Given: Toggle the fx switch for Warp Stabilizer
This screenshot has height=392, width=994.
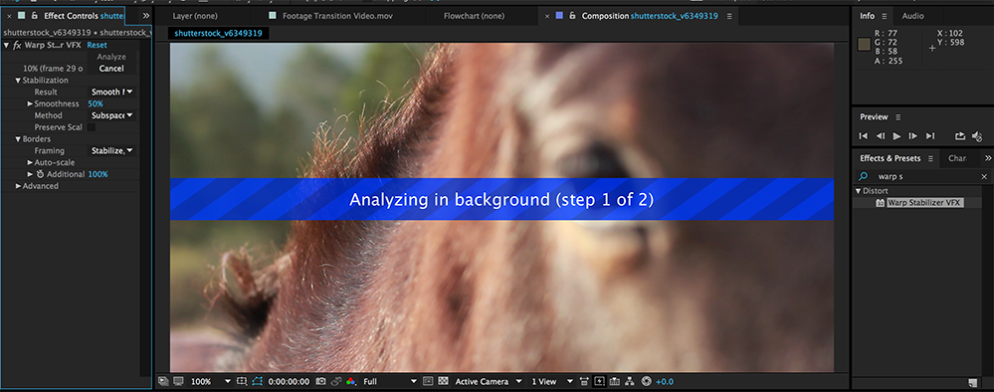Looking at the screenshot, I should [x=17, y=45].
